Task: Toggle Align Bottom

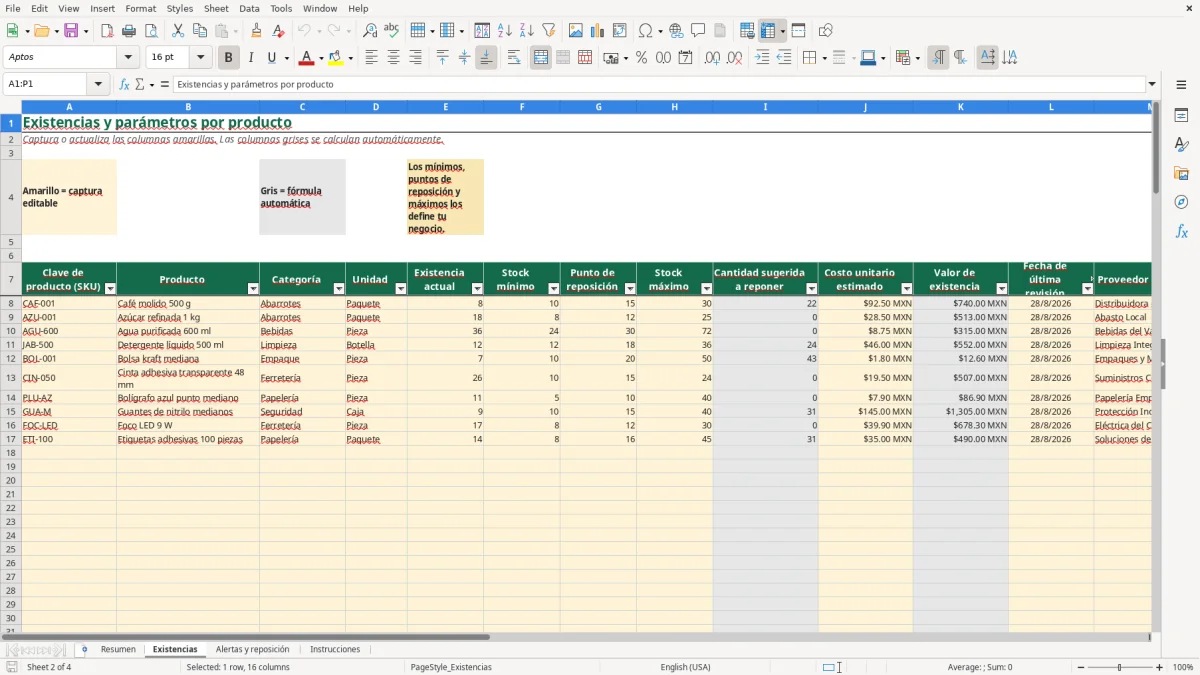Action: (486, 58)
